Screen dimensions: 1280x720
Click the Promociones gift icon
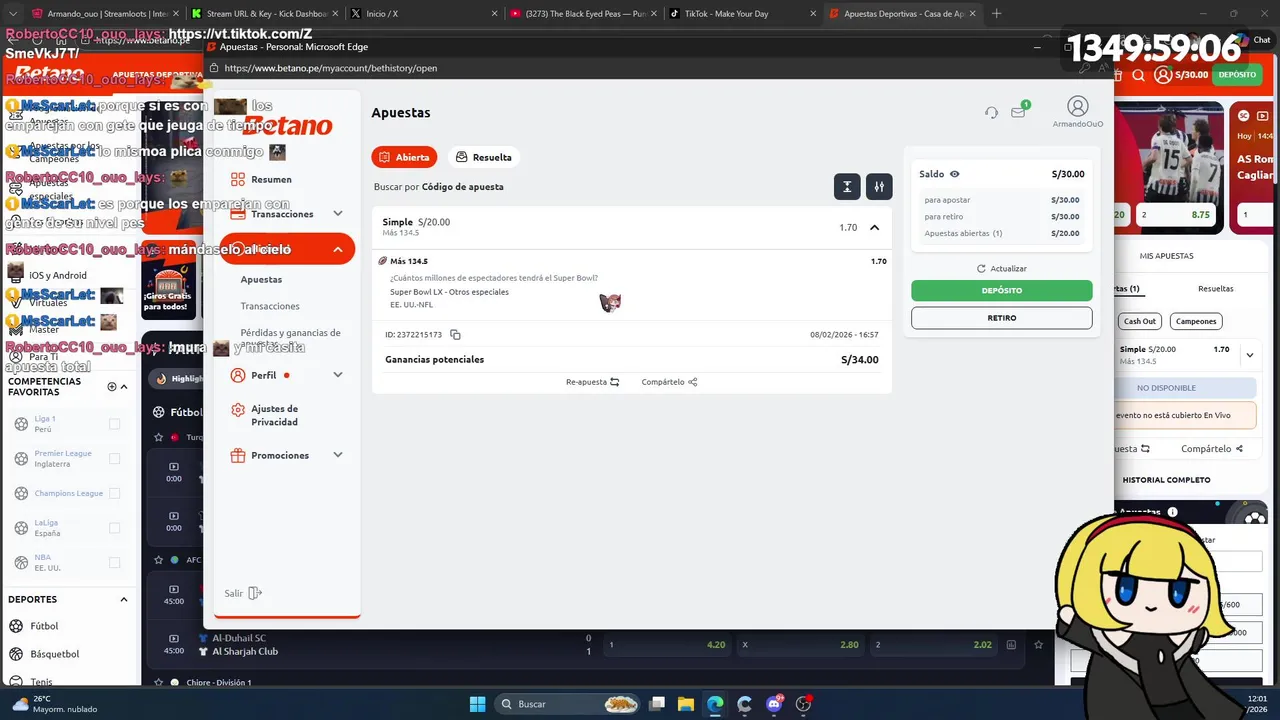(x=238, y=455)
